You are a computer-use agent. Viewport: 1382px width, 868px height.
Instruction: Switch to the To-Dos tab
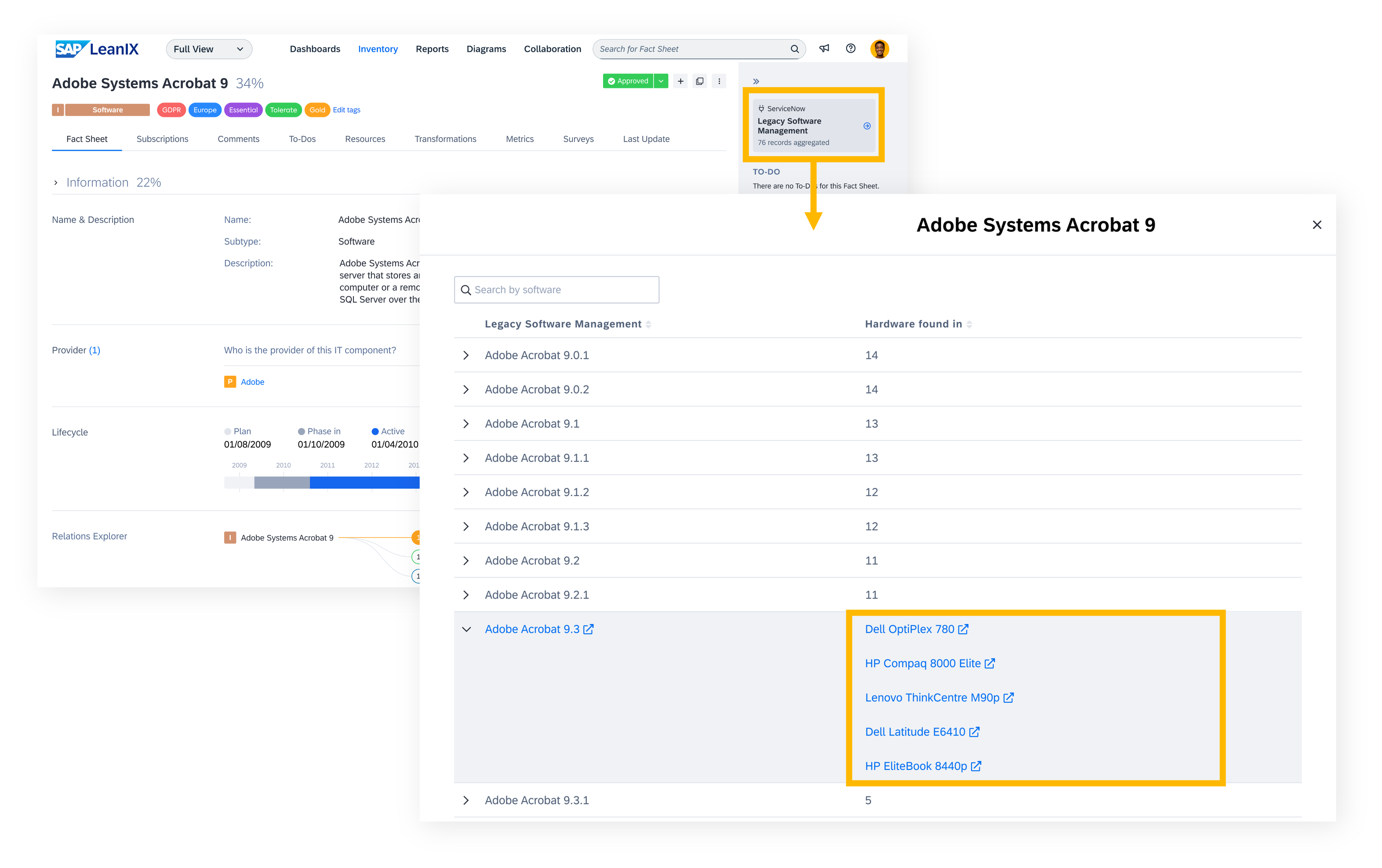302,139
